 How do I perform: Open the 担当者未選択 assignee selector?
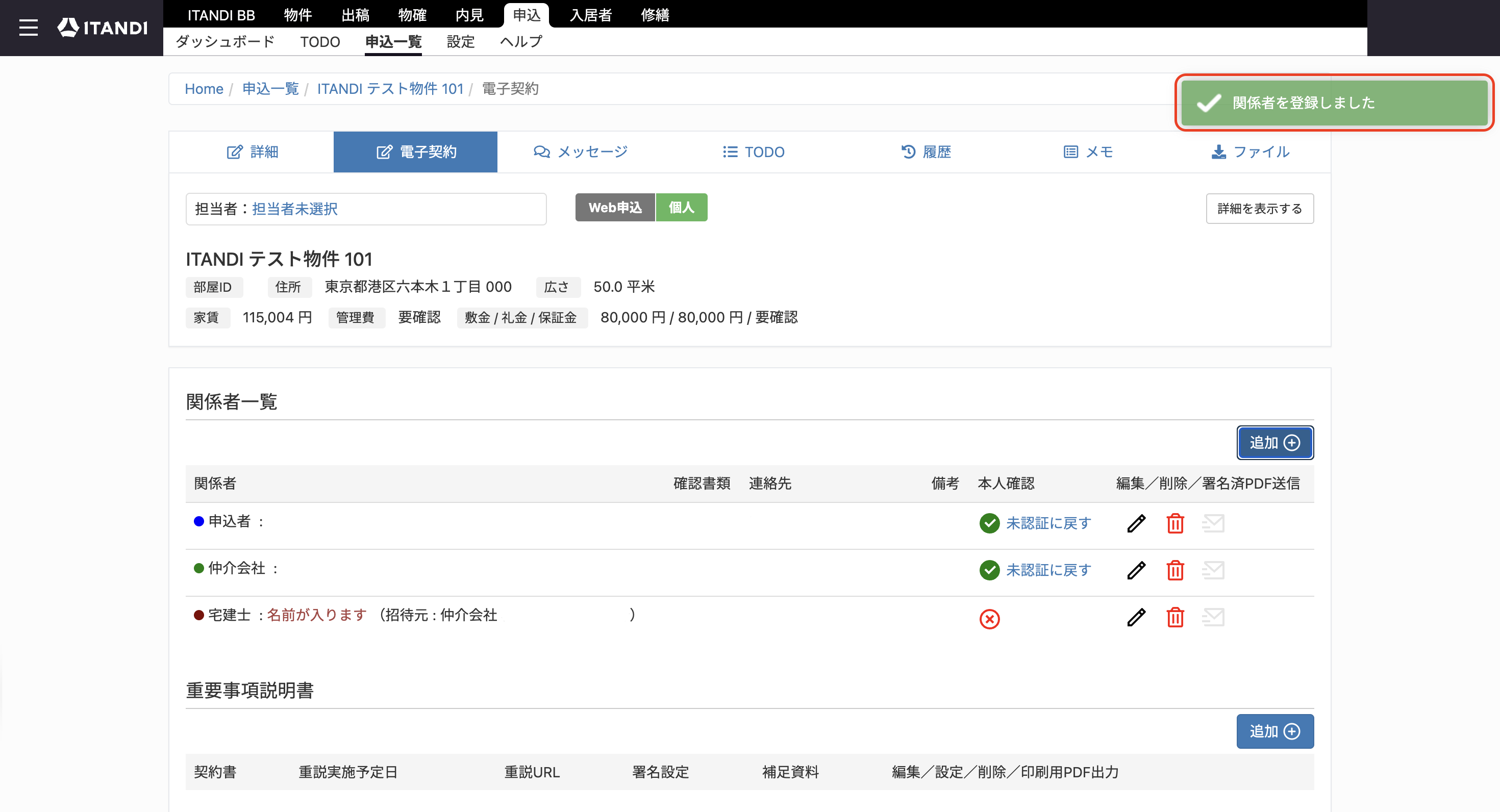tap(295, 209)
